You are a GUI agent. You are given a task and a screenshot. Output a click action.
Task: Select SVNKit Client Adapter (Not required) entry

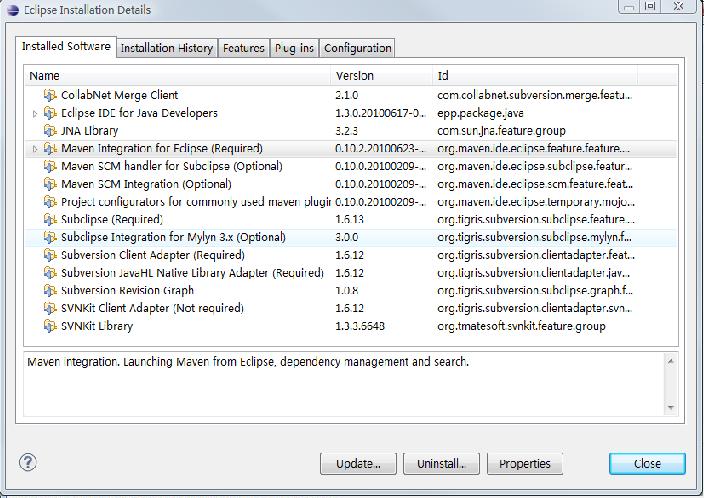click(152, 308)
